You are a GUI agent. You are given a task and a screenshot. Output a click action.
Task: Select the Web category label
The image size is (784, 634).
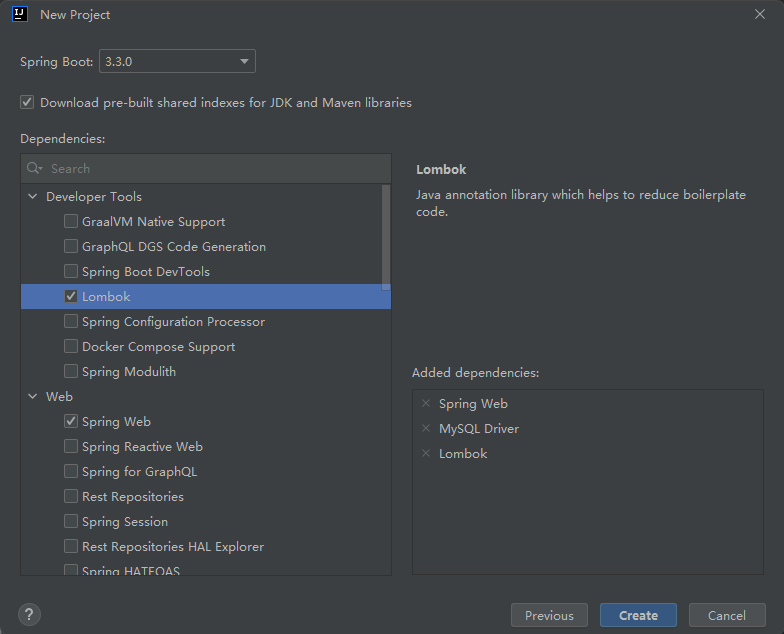pos(60,396)
